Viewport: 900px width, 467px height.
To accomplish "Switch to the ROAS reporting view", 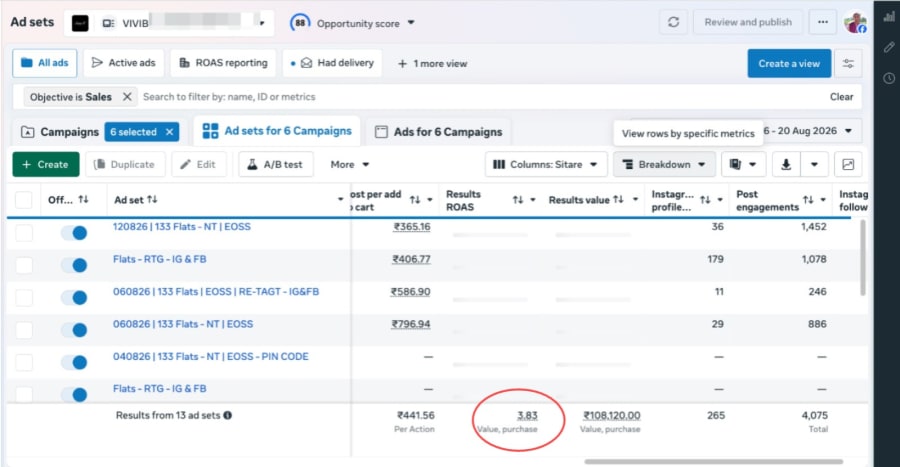I will point(223,63).
